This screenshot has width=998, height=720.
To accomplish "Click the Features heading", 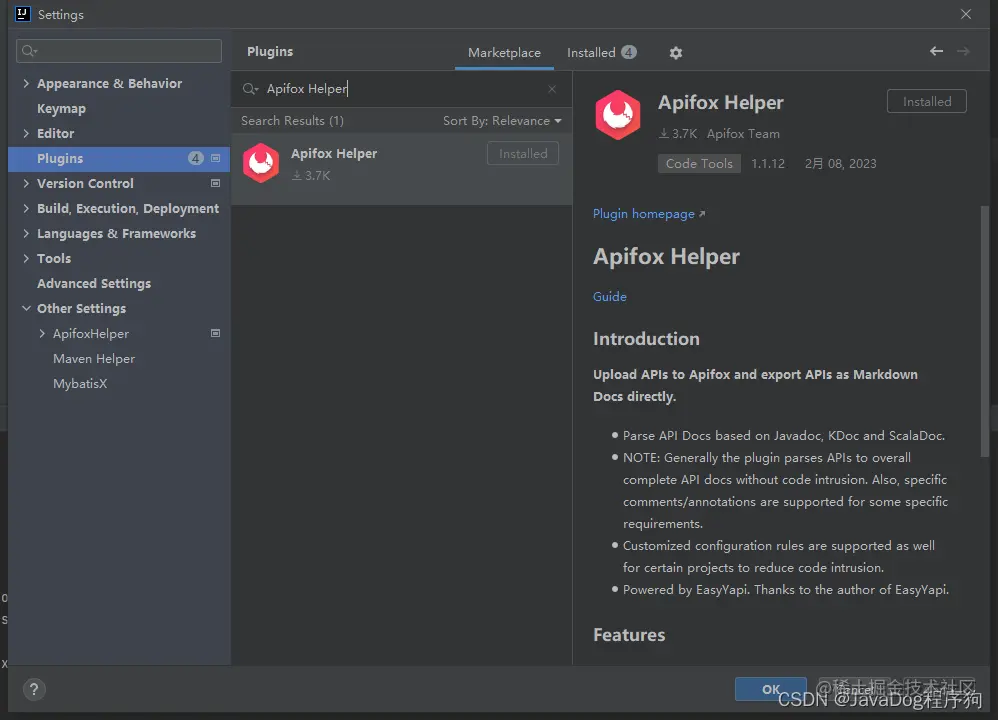I will [629, 635].
